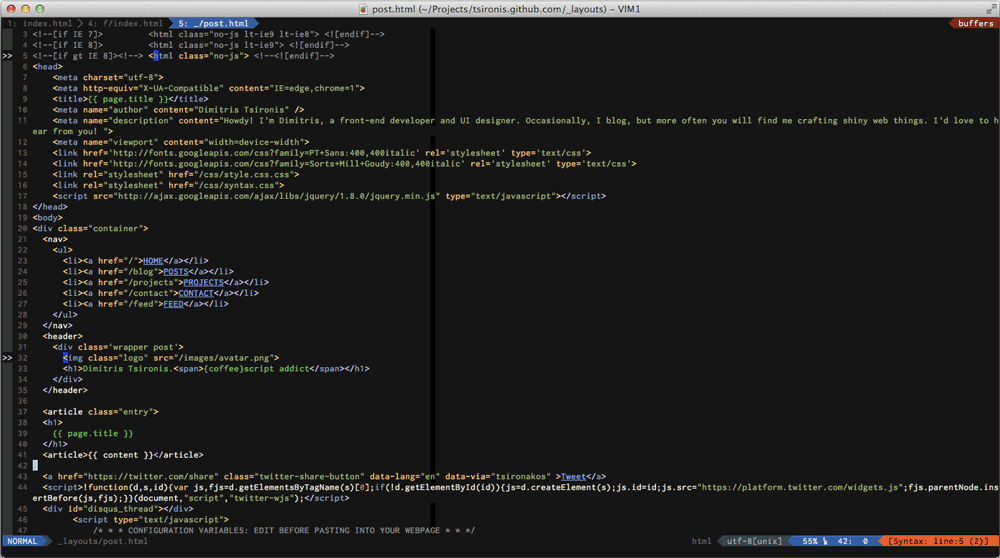1000x558 pixels.
Task: Click the /images/avatar.png img line
Action: tap(171, 358)
